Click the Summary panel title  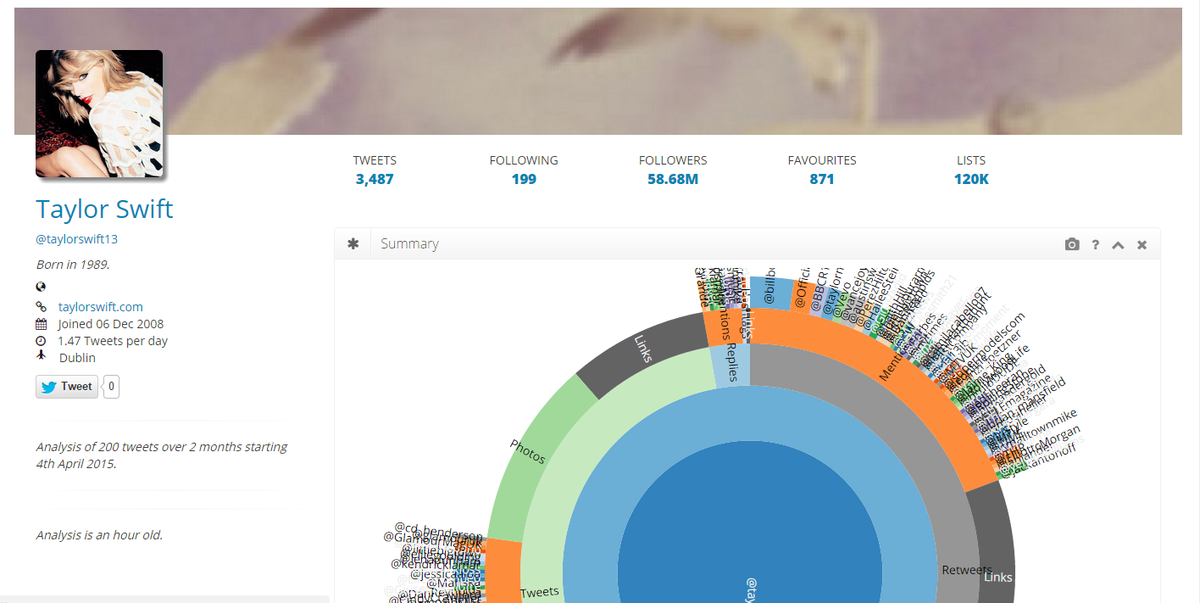409,244
